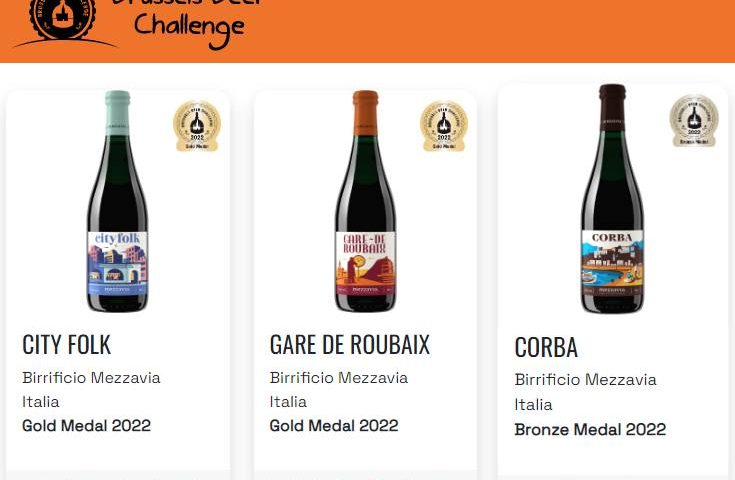
Task: Click Birrificio Mezzavia under City Folk
Action: tap(91, 378)
